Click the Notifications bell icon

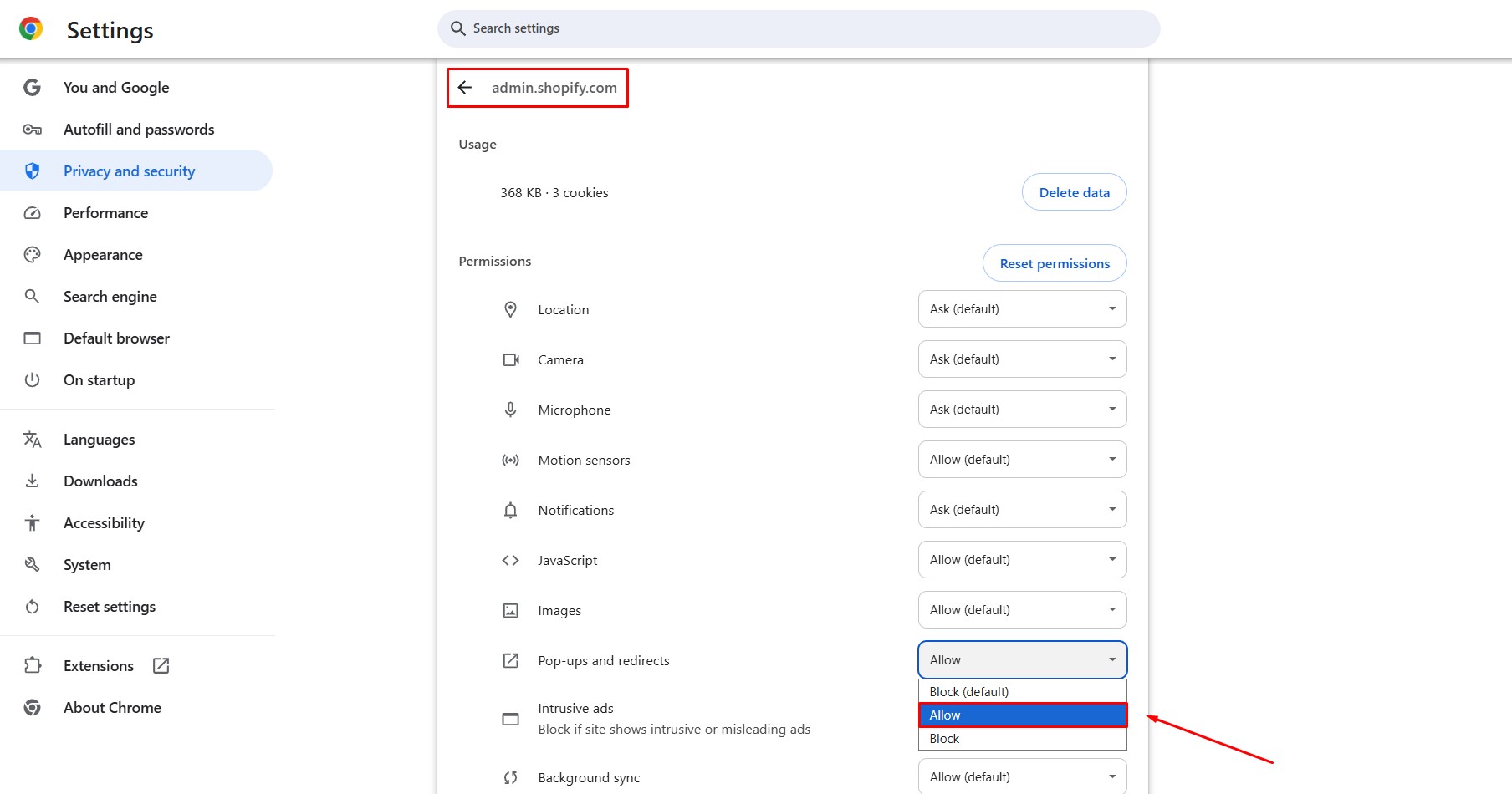click(x=510, y=510)
